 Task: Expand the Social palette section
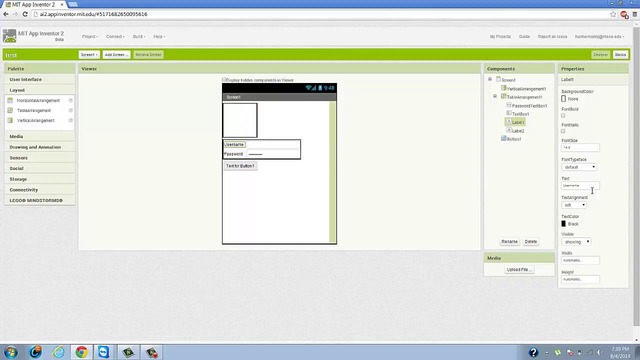point(40,168)
